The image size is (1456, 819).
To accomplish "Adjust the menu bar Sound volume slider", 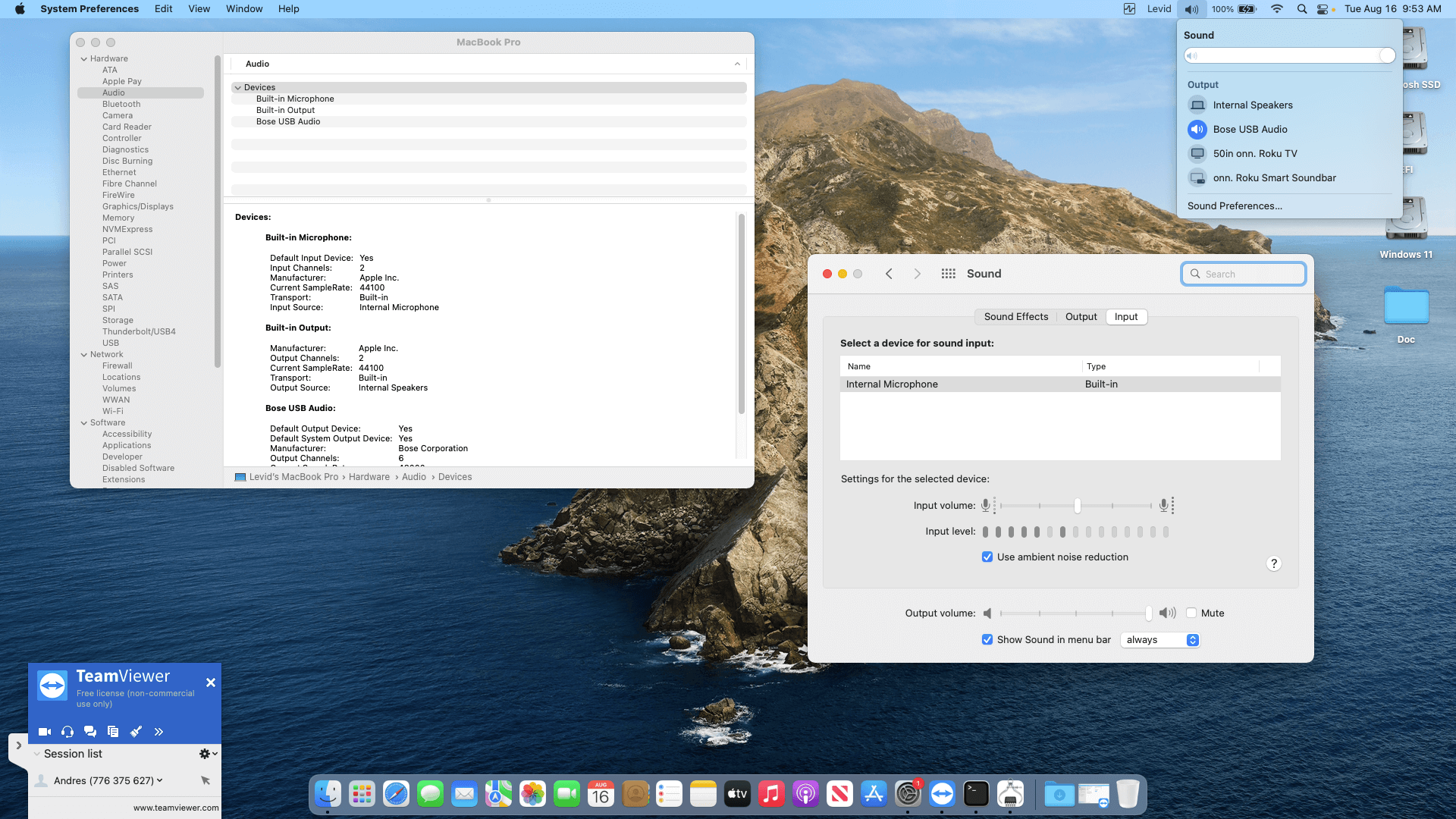I will (1289, 55).
